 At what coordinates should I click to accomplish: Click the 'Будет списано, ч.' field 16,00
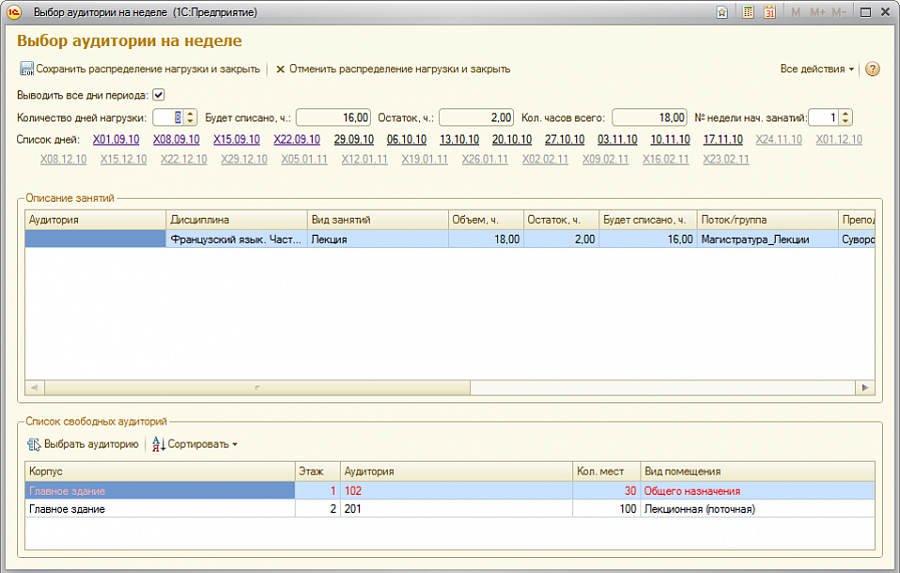pos(333,118)
